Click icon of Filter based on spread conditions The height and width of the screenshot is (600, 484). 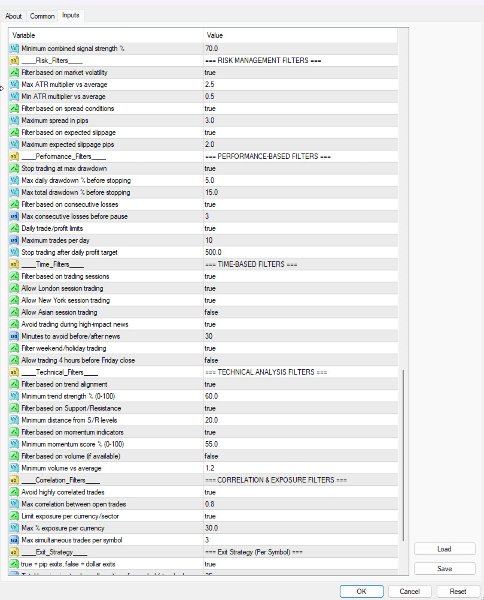tap(14, 108)
